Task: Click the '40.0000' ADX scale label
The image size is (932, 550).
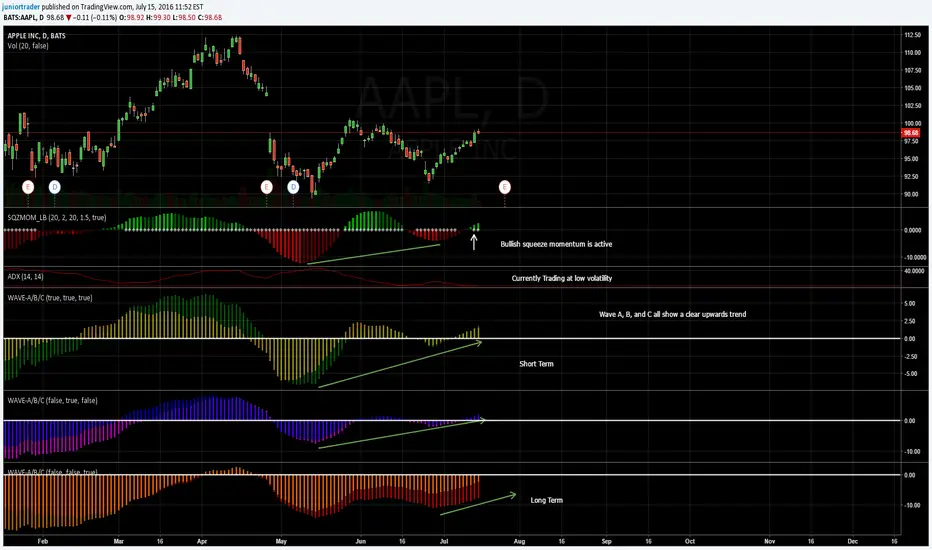Action: [x=914, y=271]
